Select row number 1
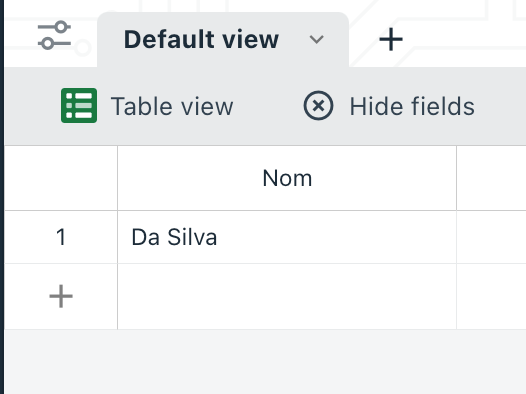 (61, 237)
